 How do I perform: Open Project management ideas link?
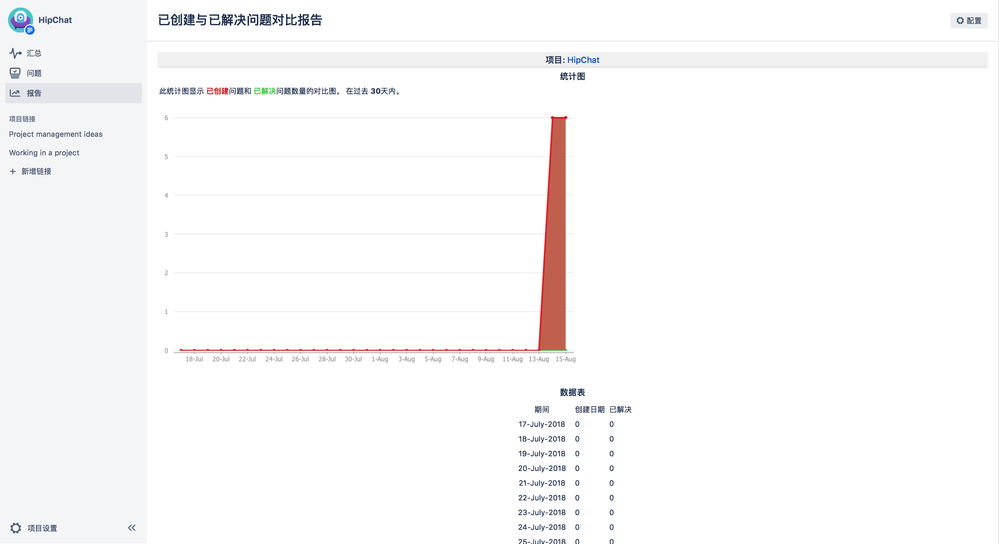[55, 134]
